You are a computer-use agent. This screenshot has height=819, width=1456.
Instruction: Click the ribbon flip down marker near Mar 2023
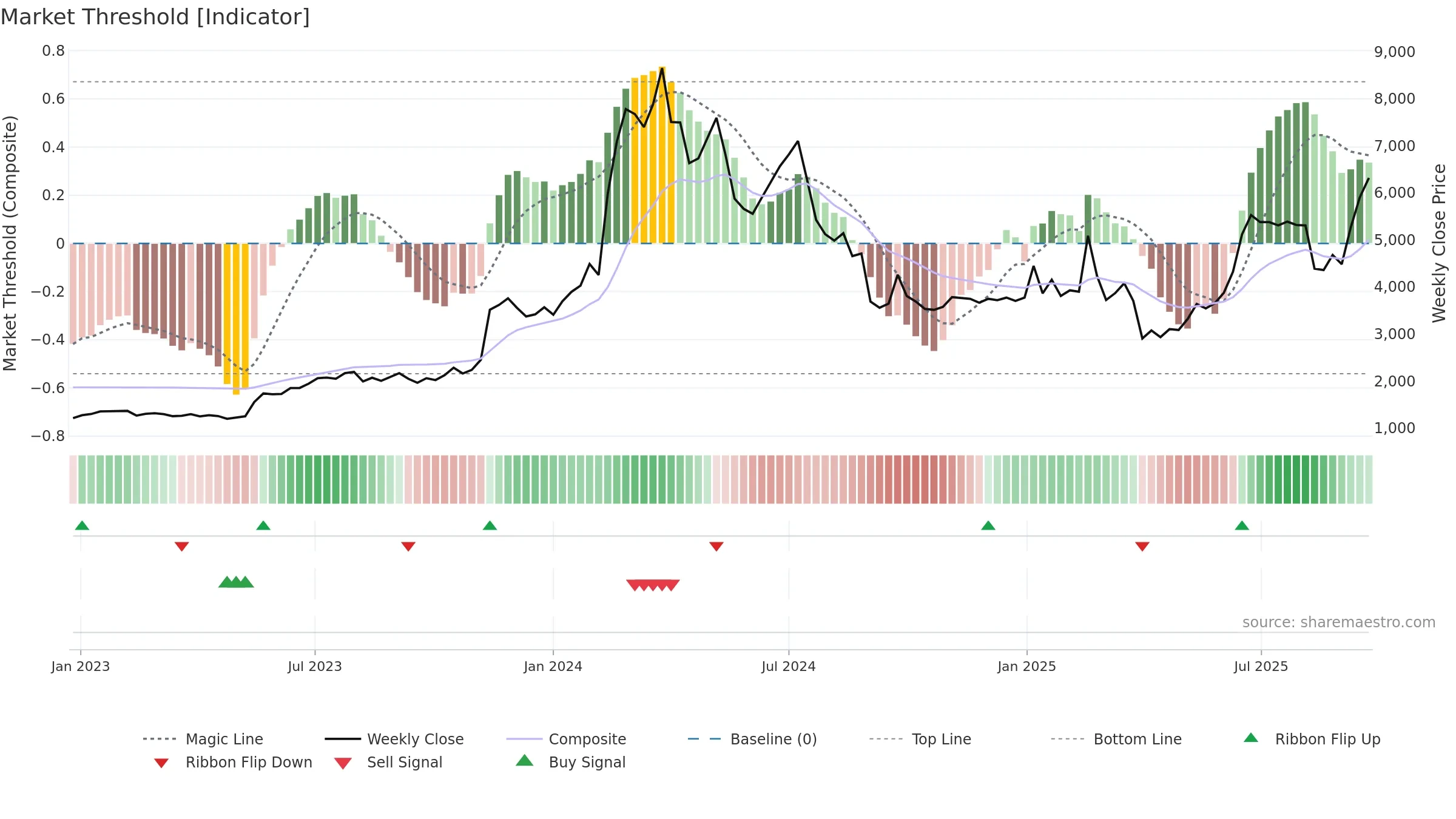(181, 547)
